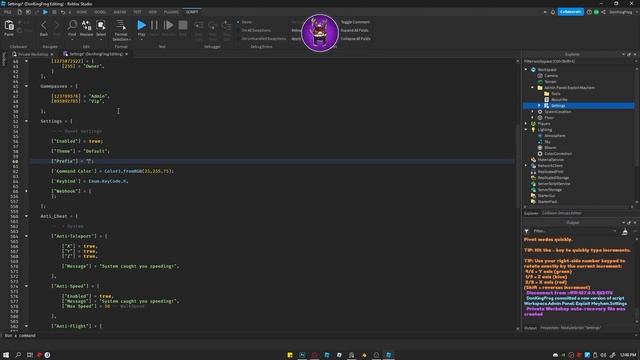Select Terrain in Explorer
This screenshot has height=360, width=640.
click(x=550, y=82)
